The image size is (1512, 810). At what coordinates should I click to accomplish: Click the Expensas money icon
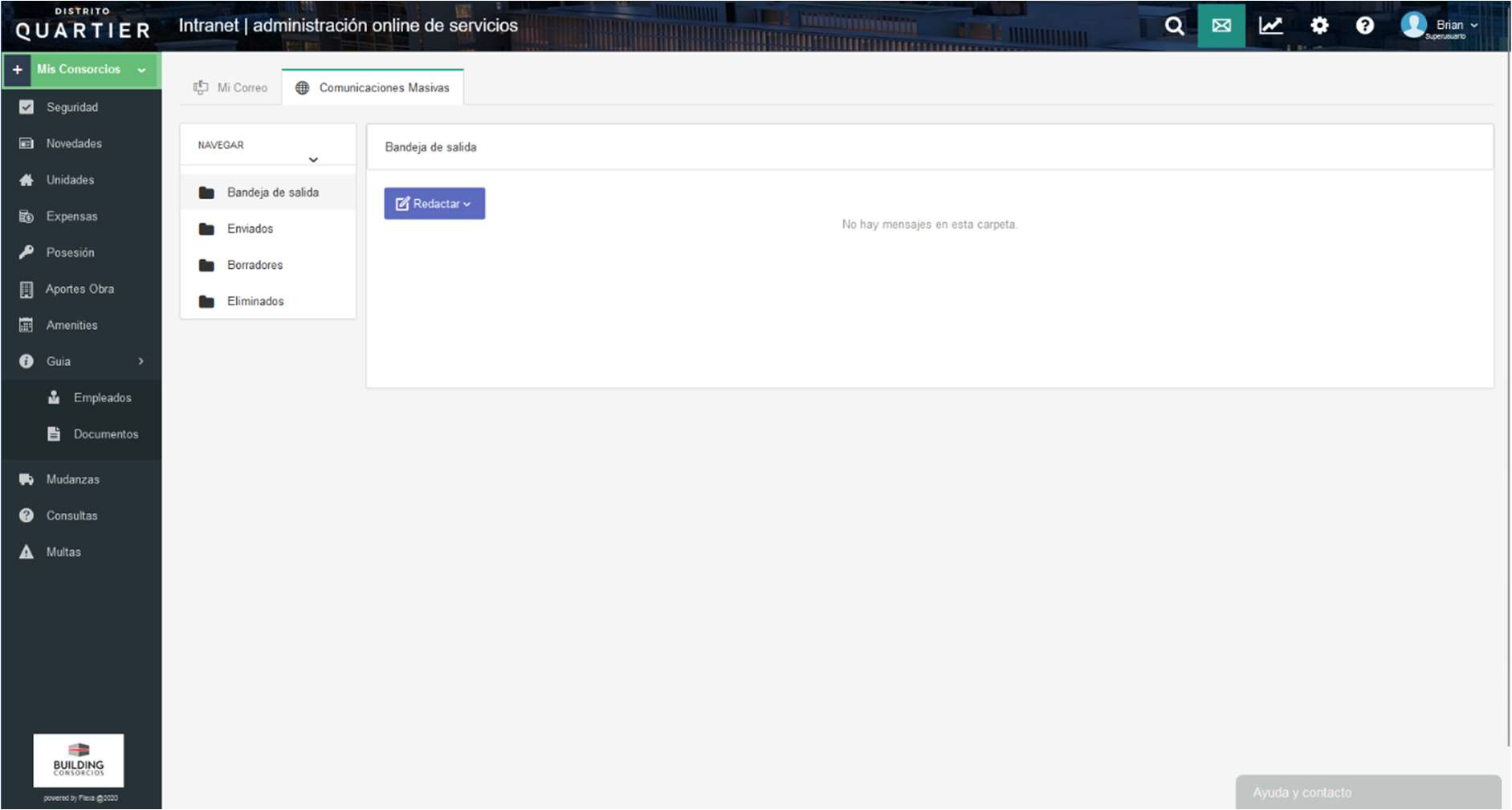[26, 216]
